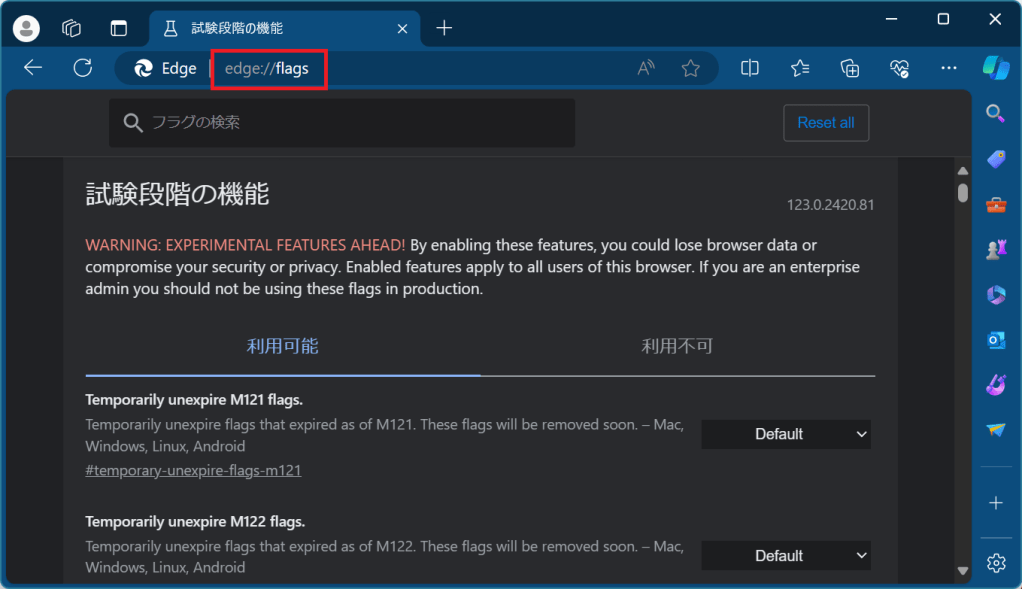This screenshot has width=1022, height=589.
Task: Open the Read Aloud icon
Action: (647, 68)
